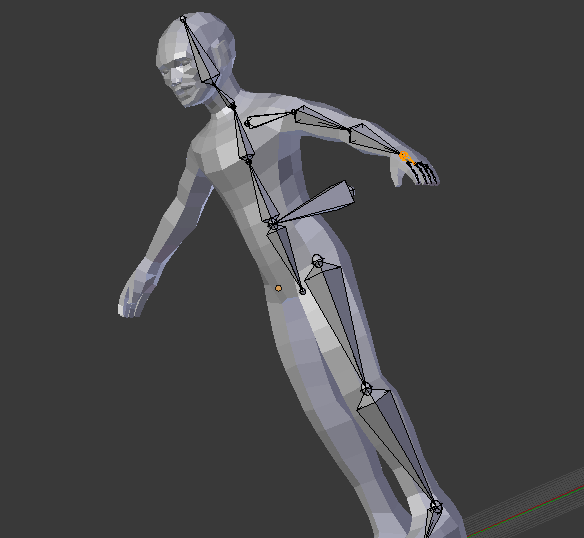Select the upper arm bone
Viewport: 584px width, 538px height.
[x=320, y=119]
